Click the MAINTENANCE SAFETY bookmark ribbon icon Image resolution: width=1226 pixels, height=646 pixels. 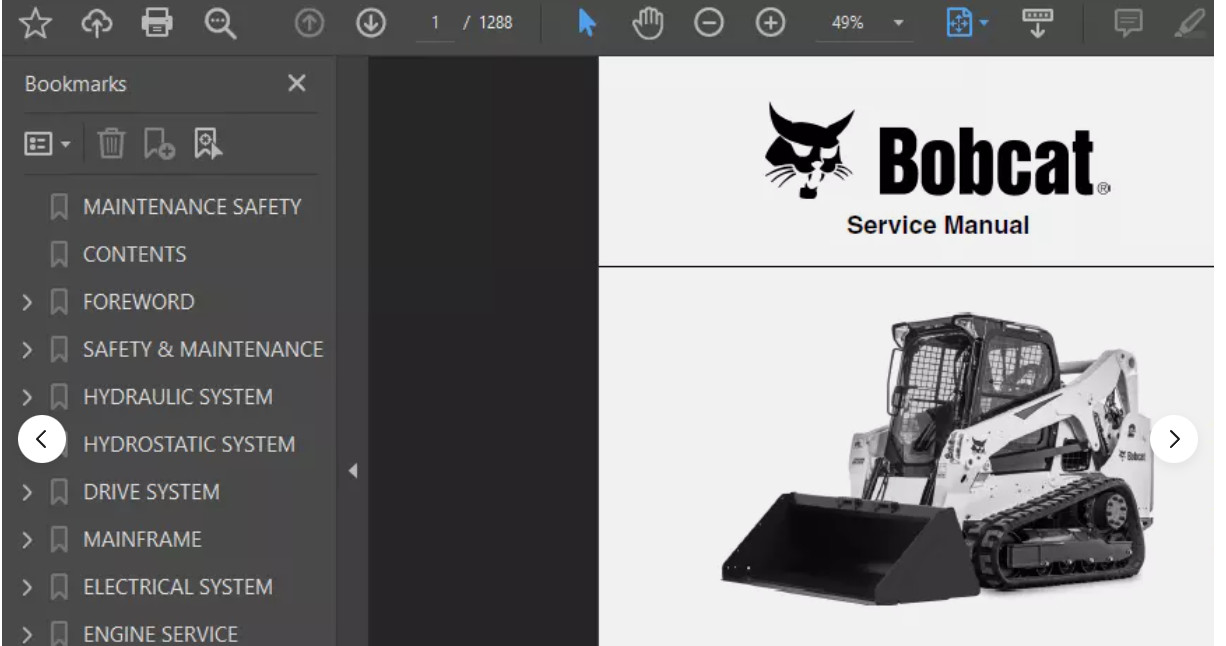tap(59, 207)
